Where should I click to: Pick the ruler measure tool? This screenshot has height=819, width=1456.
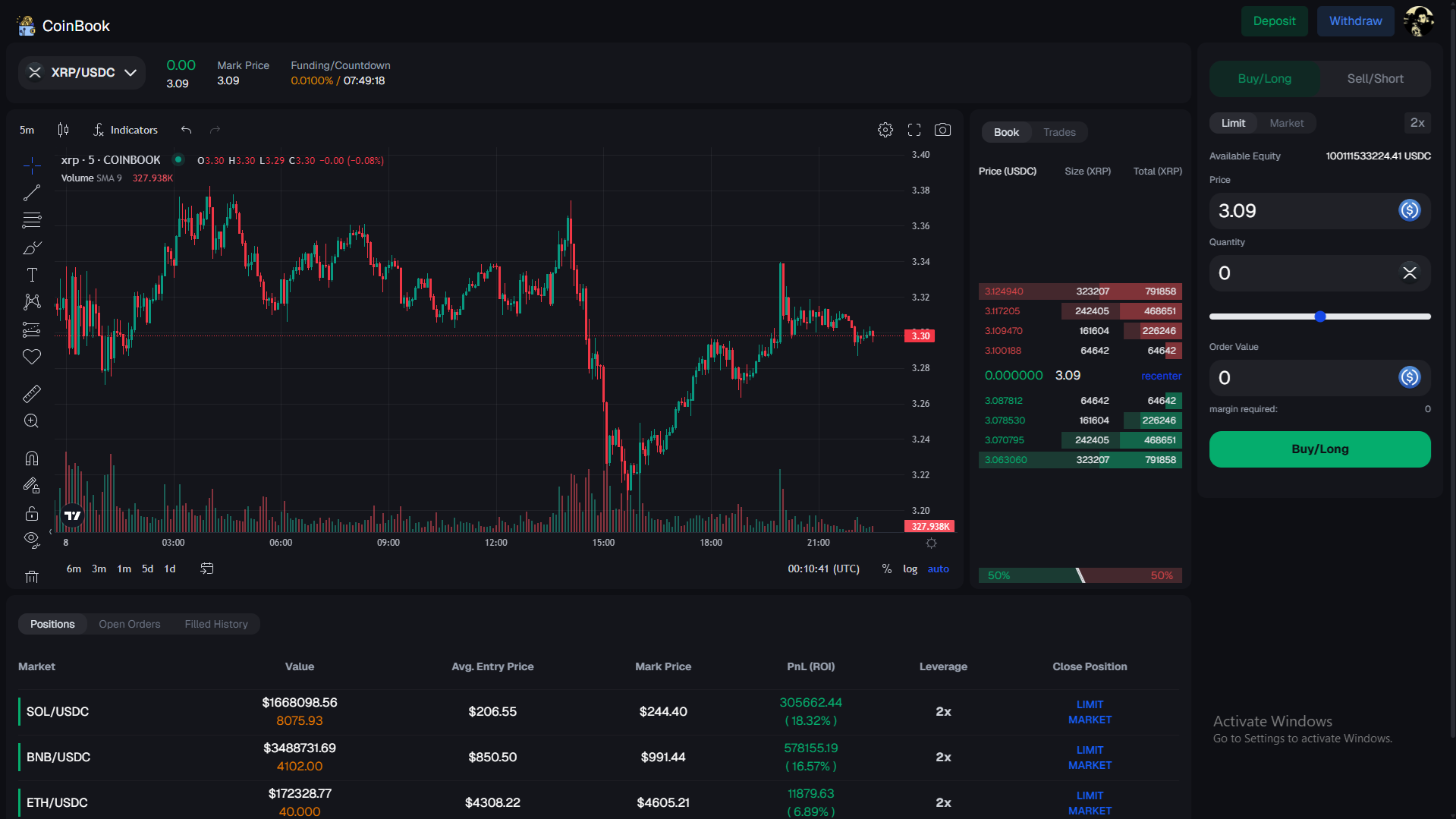[x=32, y=393]
